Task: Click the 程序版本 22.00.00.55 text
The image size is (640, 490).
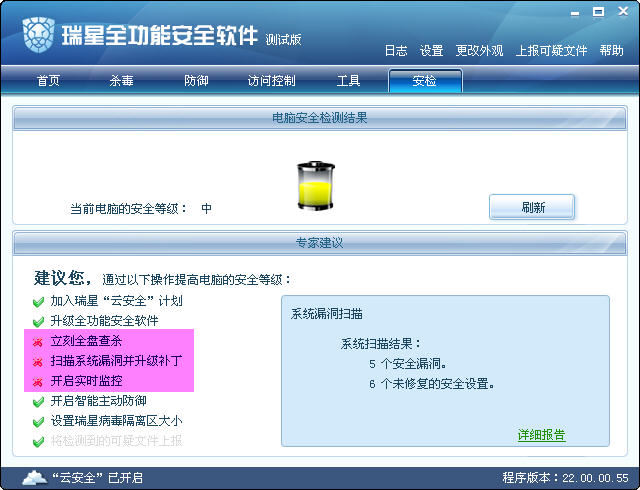Action: tap(566, 478)
